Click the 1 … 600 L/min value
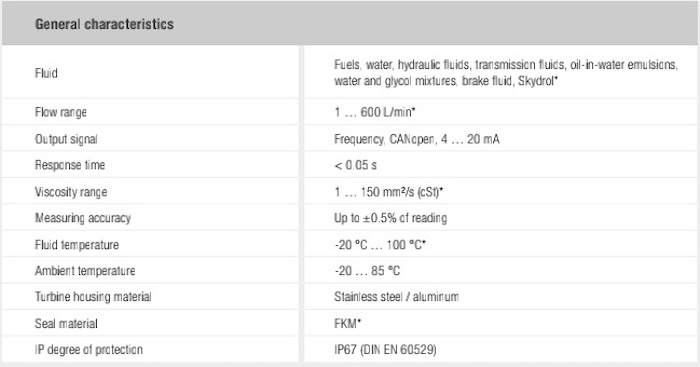700x367 pixels. point(375,112)
